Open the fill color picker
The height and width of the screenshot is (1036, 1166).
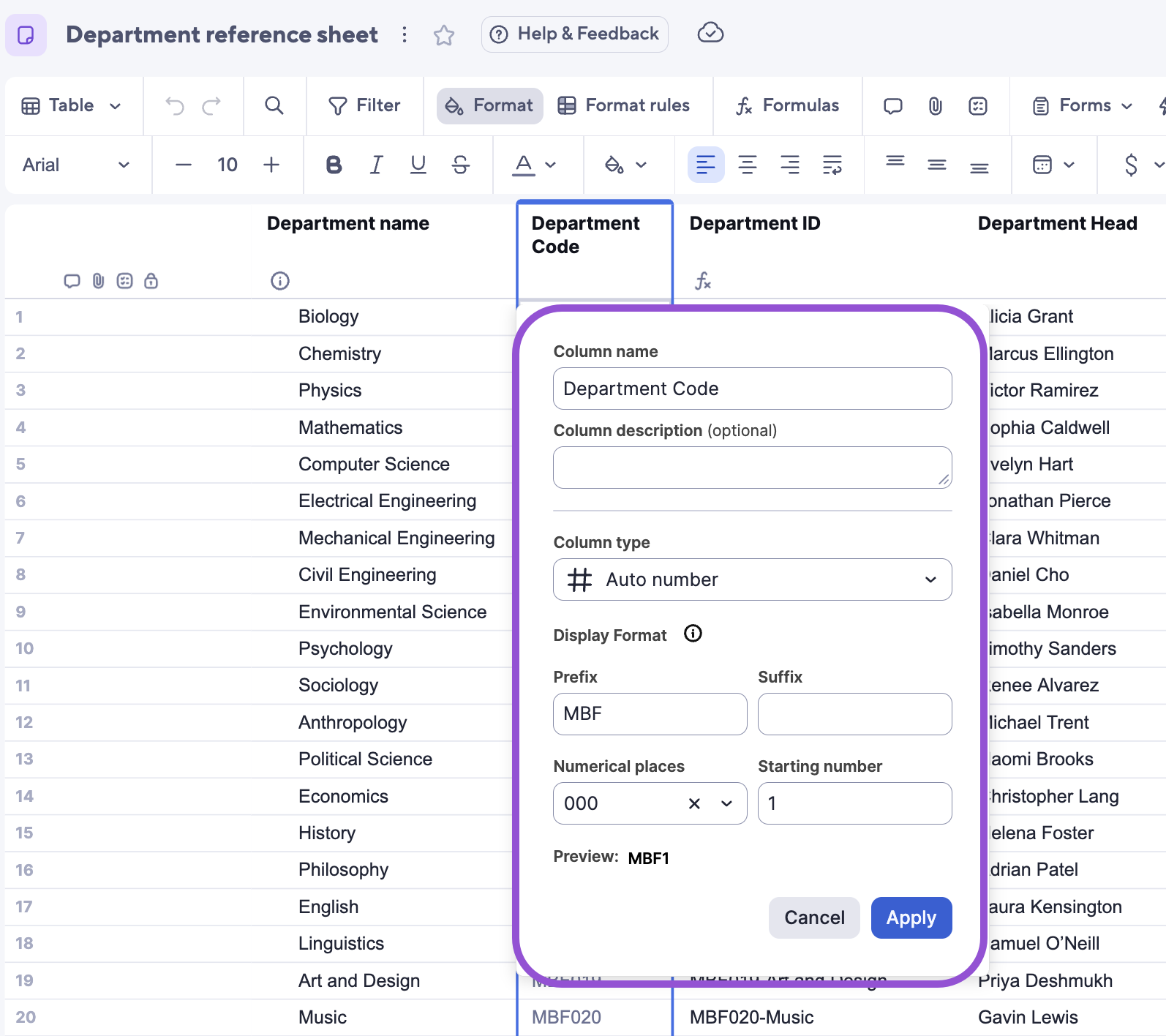[x=624, y=165]
